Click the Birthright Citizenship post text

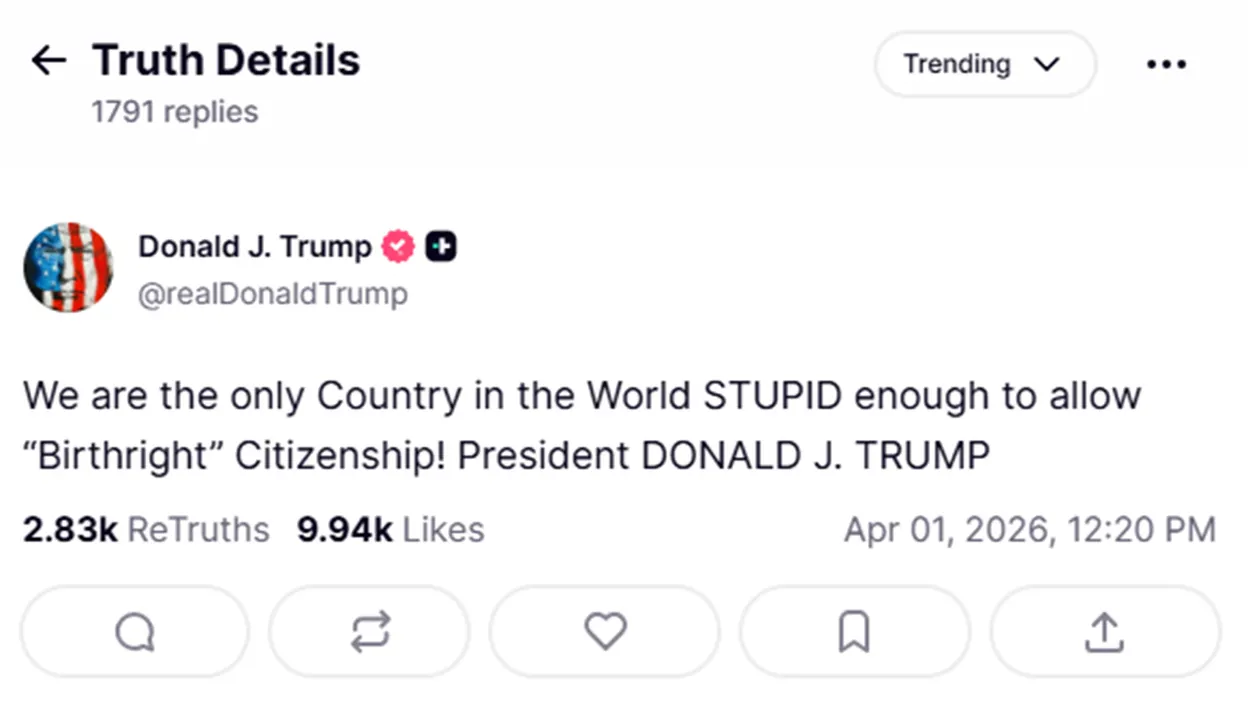[x=580, y=425]
